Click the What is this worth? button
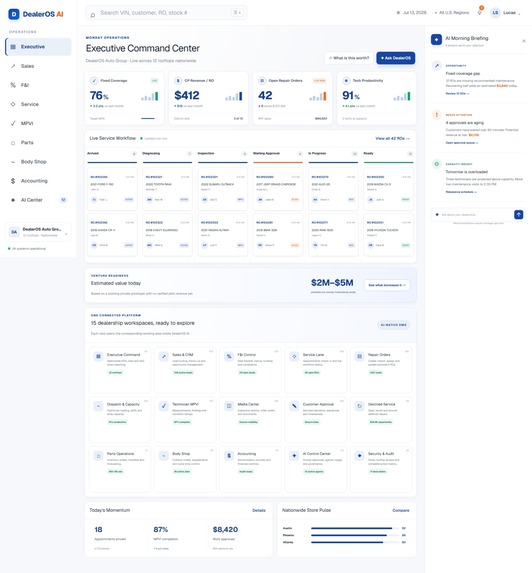This screenshot has height=573, width=532. click(x=349, y=58)
